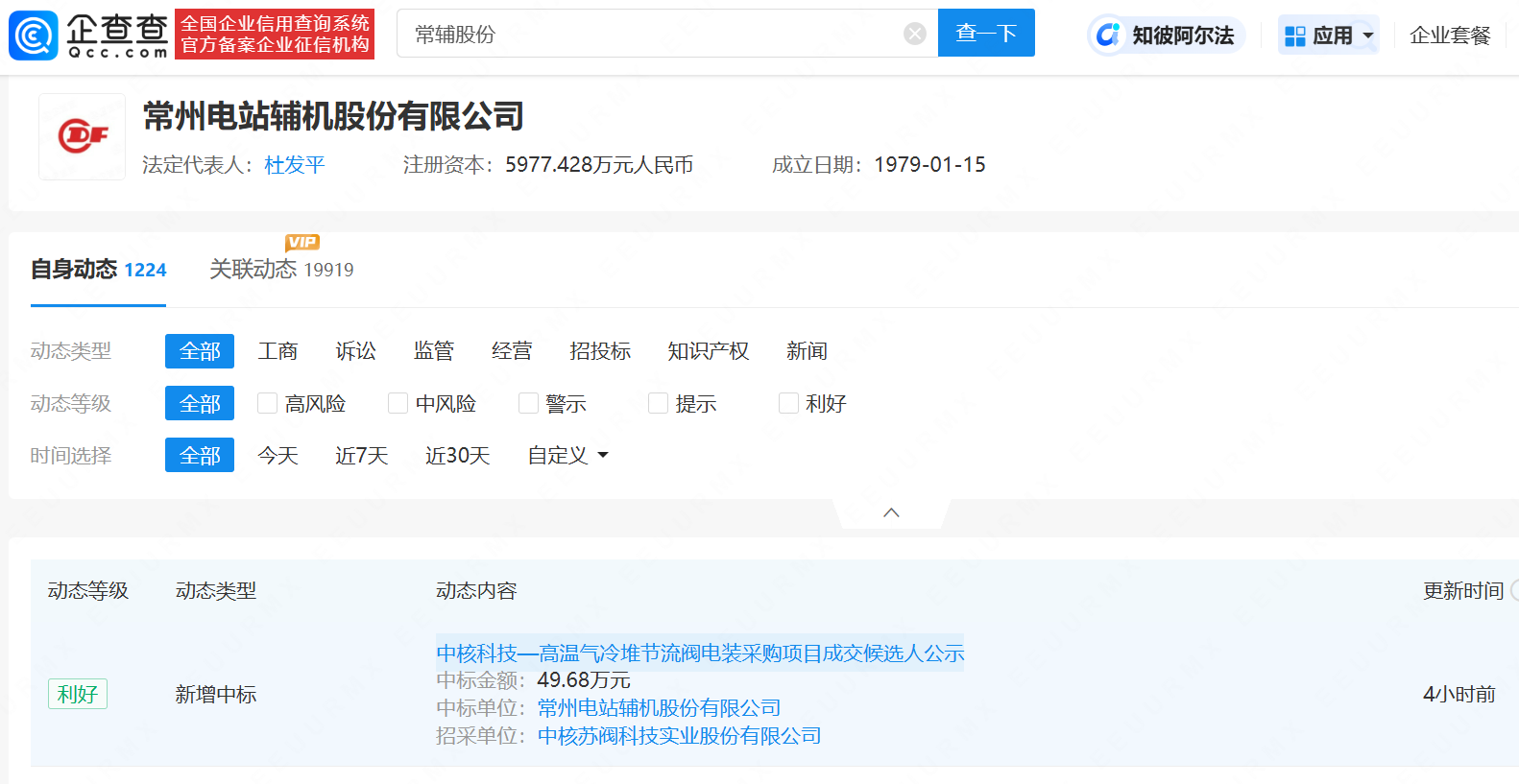
Task: Filter dynamics by 监管
Action: click(433, 351)
